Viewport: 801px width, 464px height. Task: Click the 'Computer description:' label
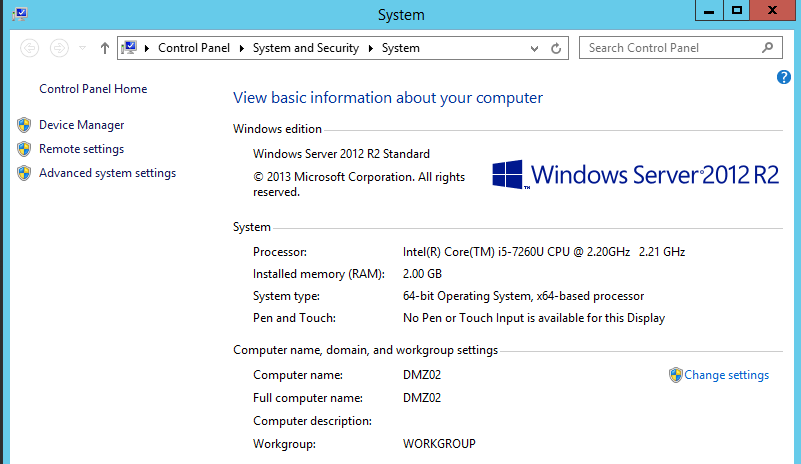(312, 421)
